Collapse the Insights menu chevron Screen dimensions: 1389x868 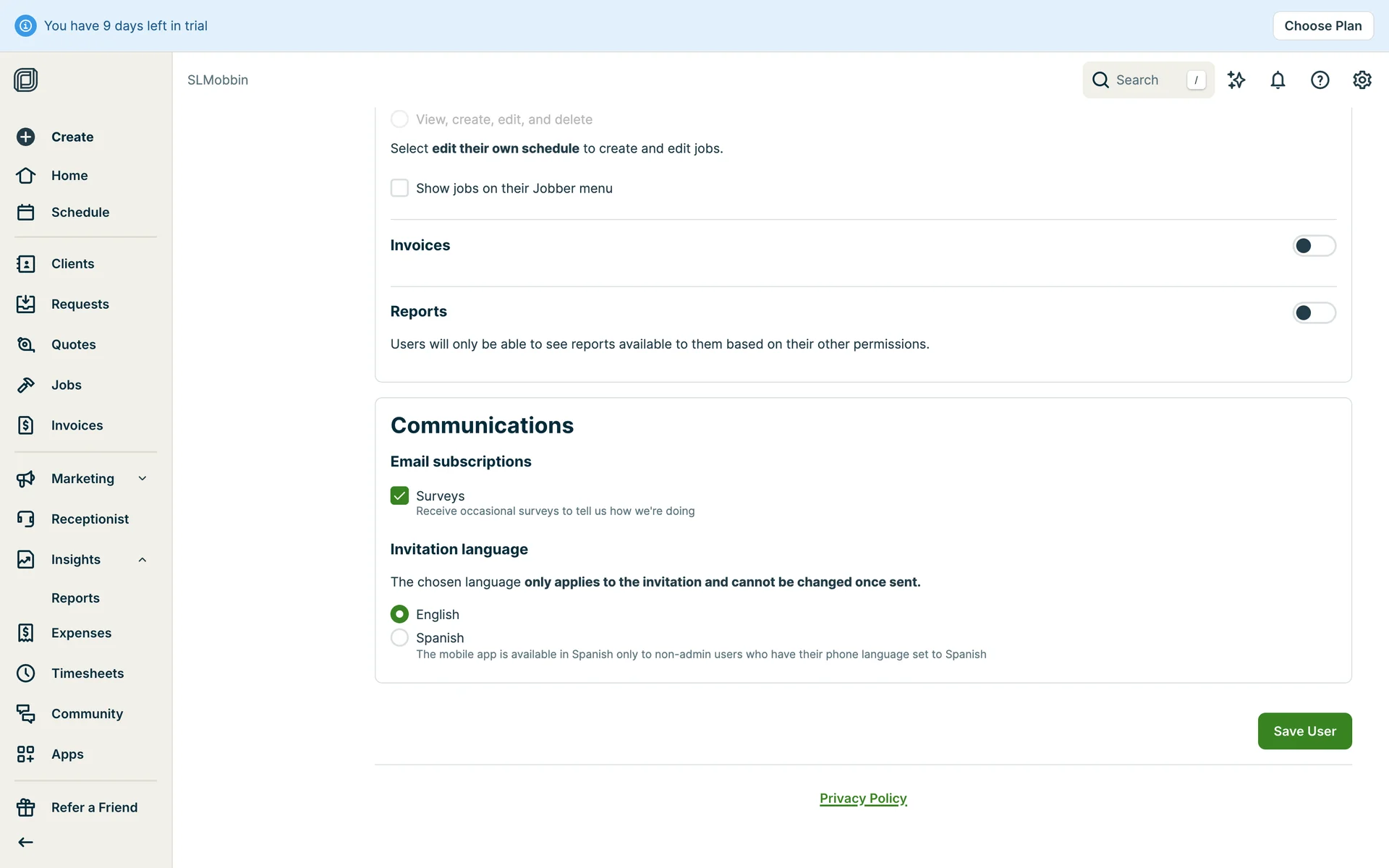click(x=143, y=560)
